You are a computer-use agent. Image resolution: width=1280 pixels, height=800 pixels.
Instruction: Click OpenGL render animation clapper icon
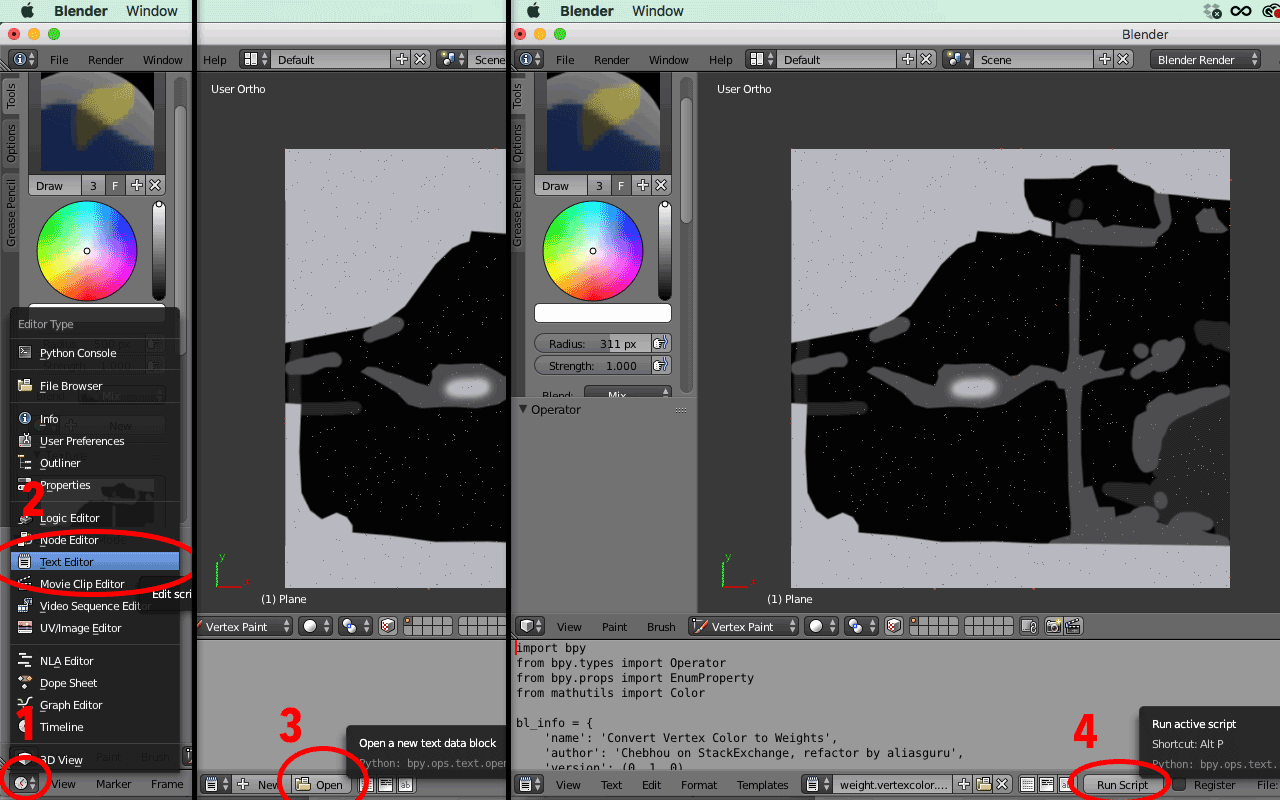(x=1073, y=626)
